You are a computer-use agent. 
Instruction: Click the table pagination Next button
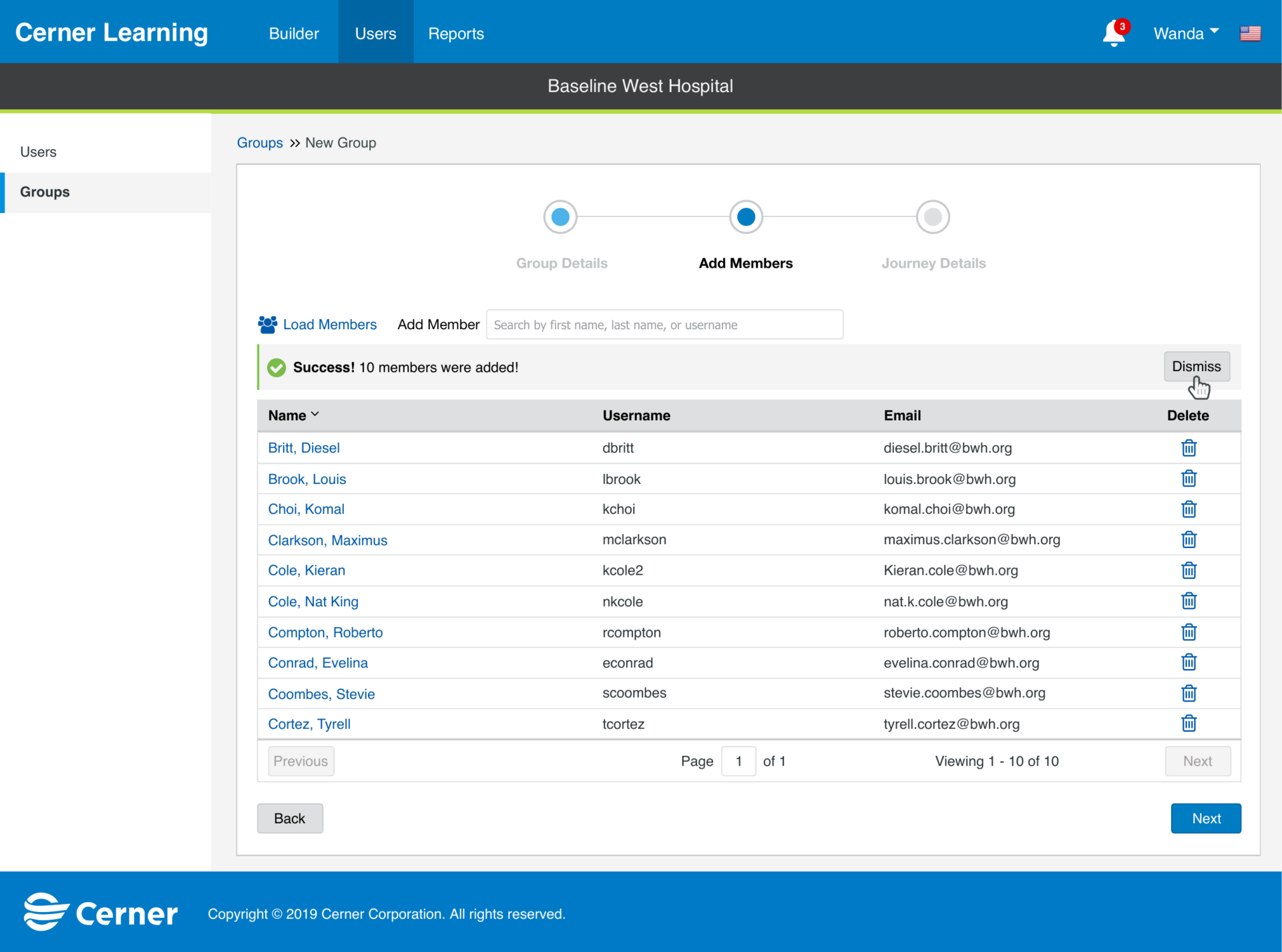[x=1198, y=761]
